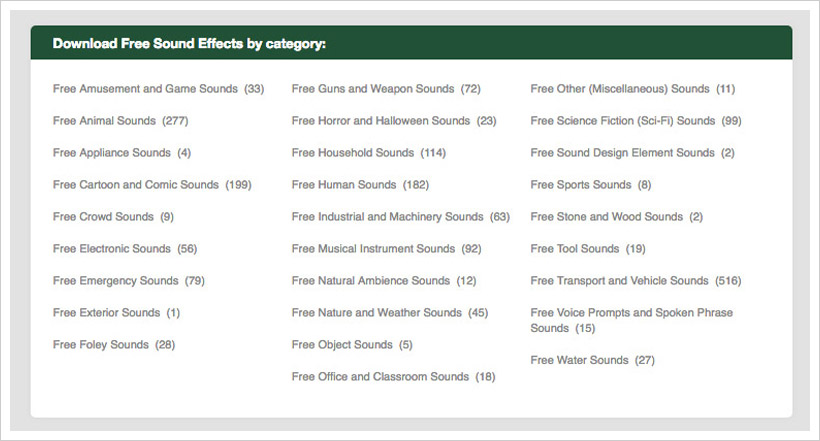Open Free Transport and Vehicle Sounds

click(x=619, y=280)
